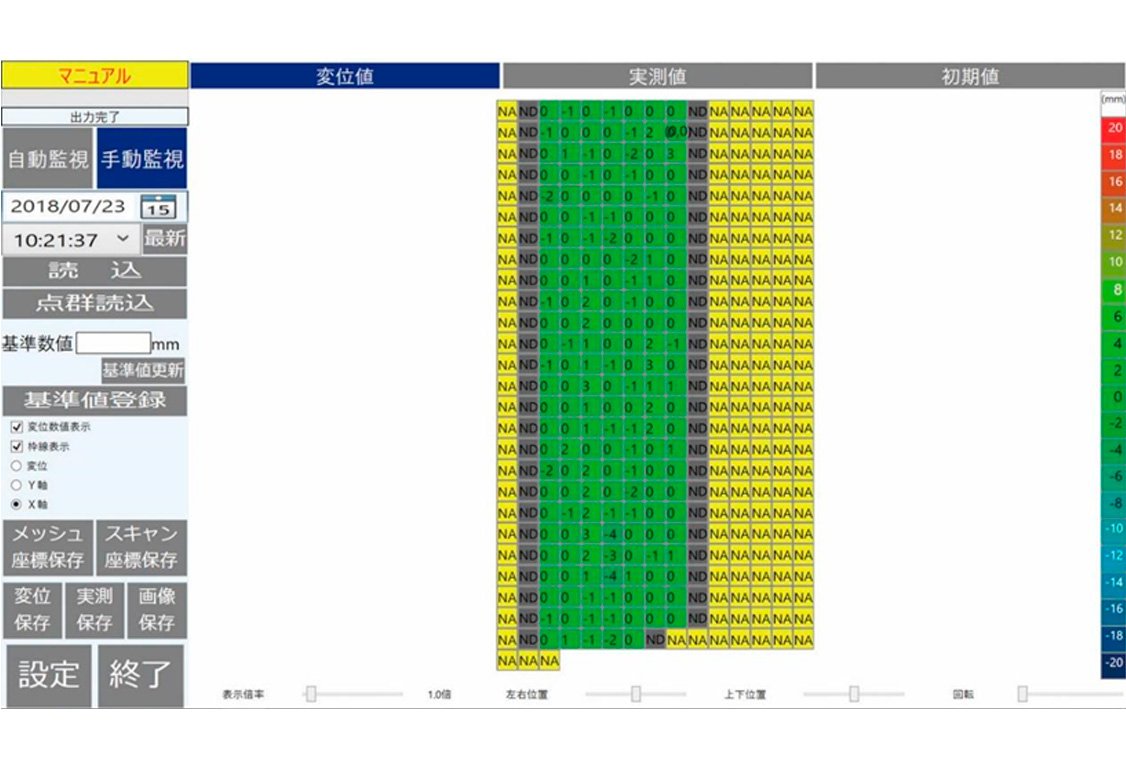Click the 表示倍率 zoom slider handle
The height and width of the screenshot is (768, 1126).
pyautogui.click(x=311, y=694)
